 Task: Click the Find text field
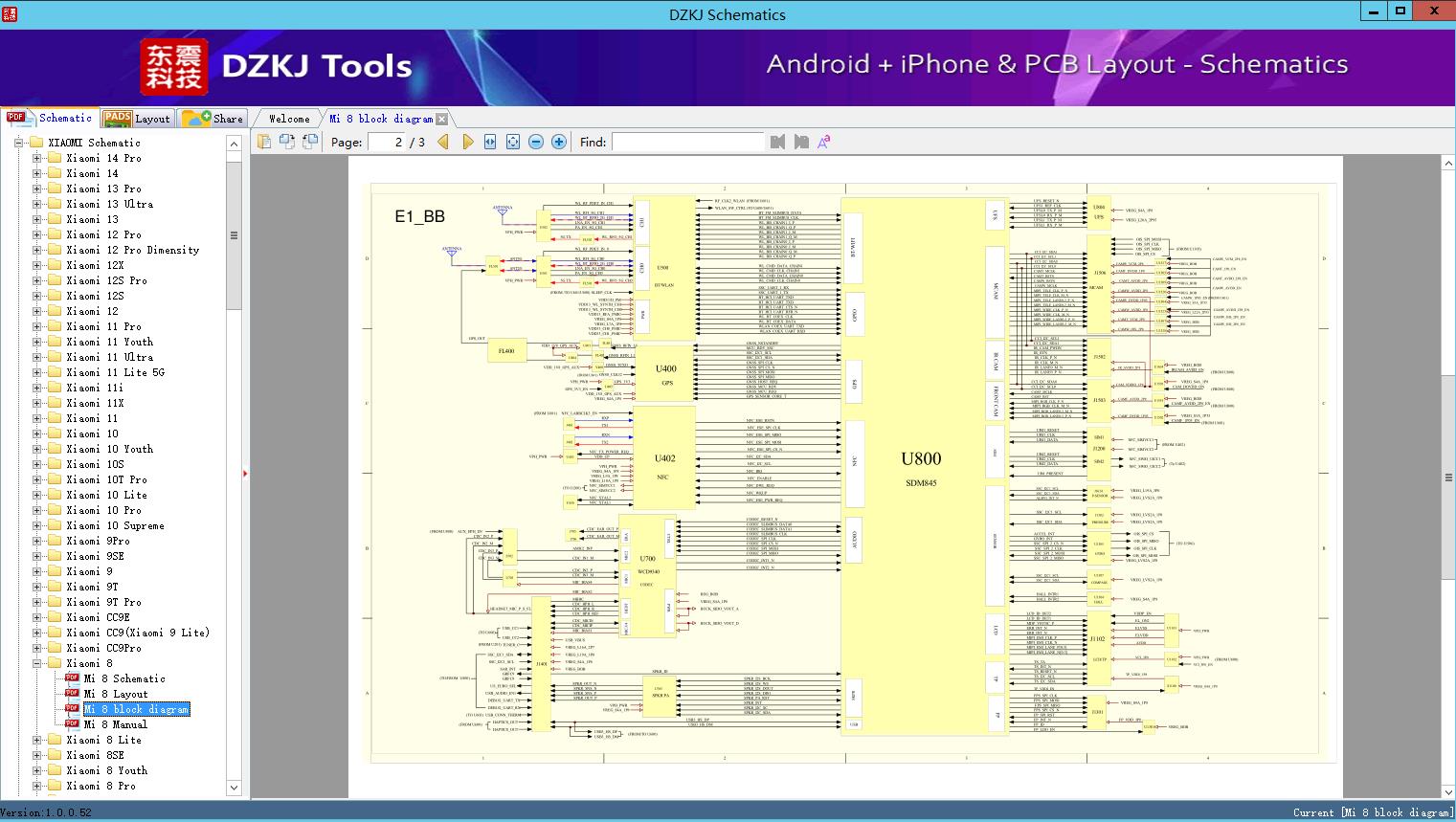(687, 142)
